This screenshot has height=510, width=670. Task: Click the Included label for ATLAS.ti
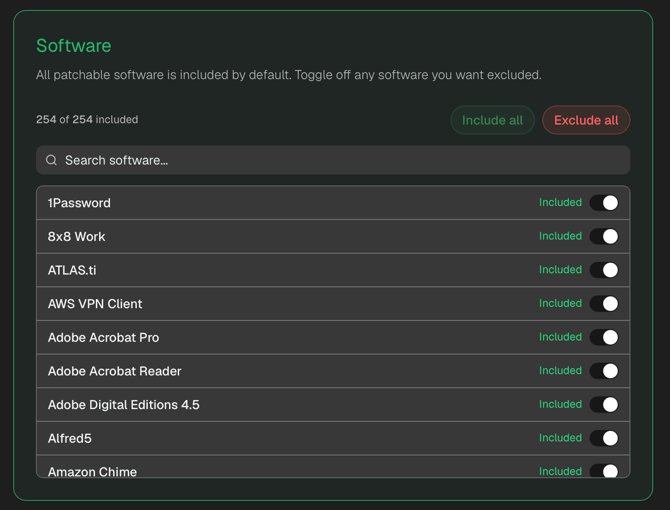coord(560,270)
